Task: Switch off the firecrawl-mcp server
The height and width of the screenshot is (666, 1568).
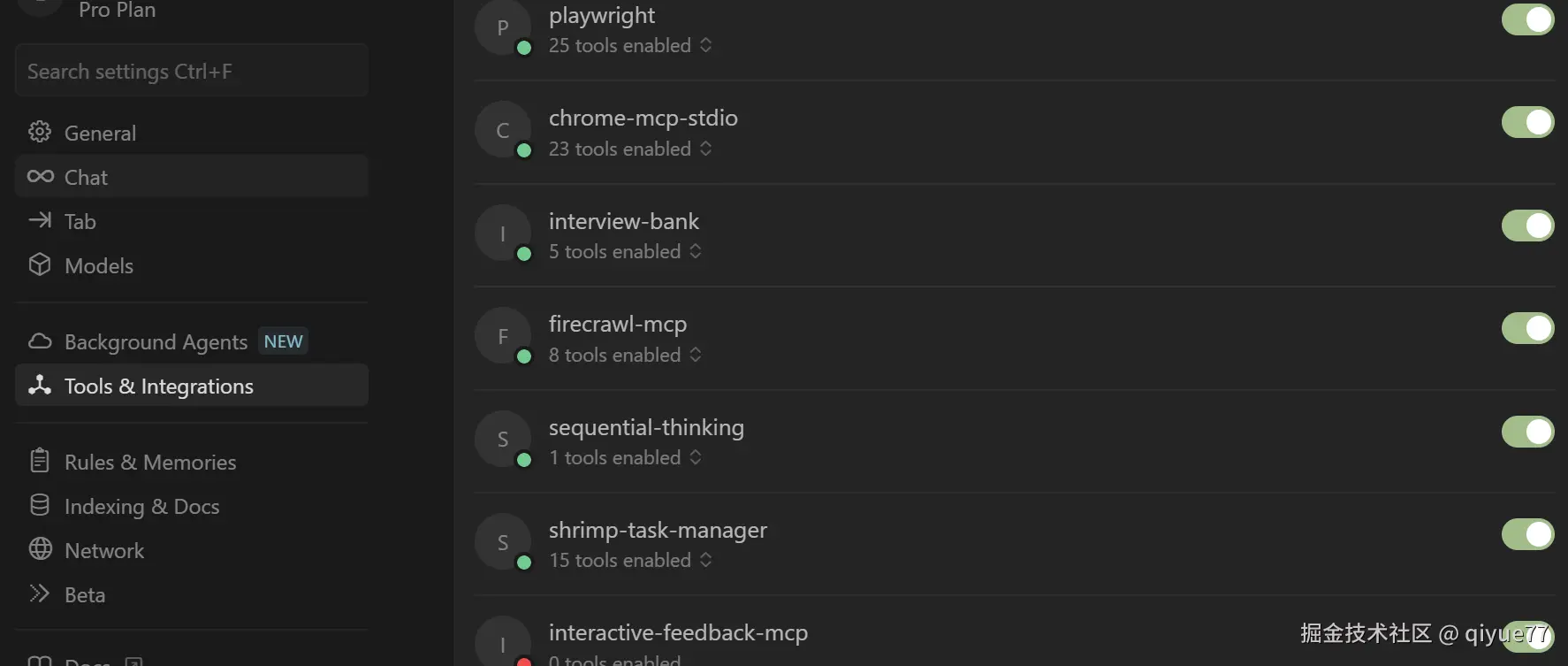Action: (x=1527, y=328)
